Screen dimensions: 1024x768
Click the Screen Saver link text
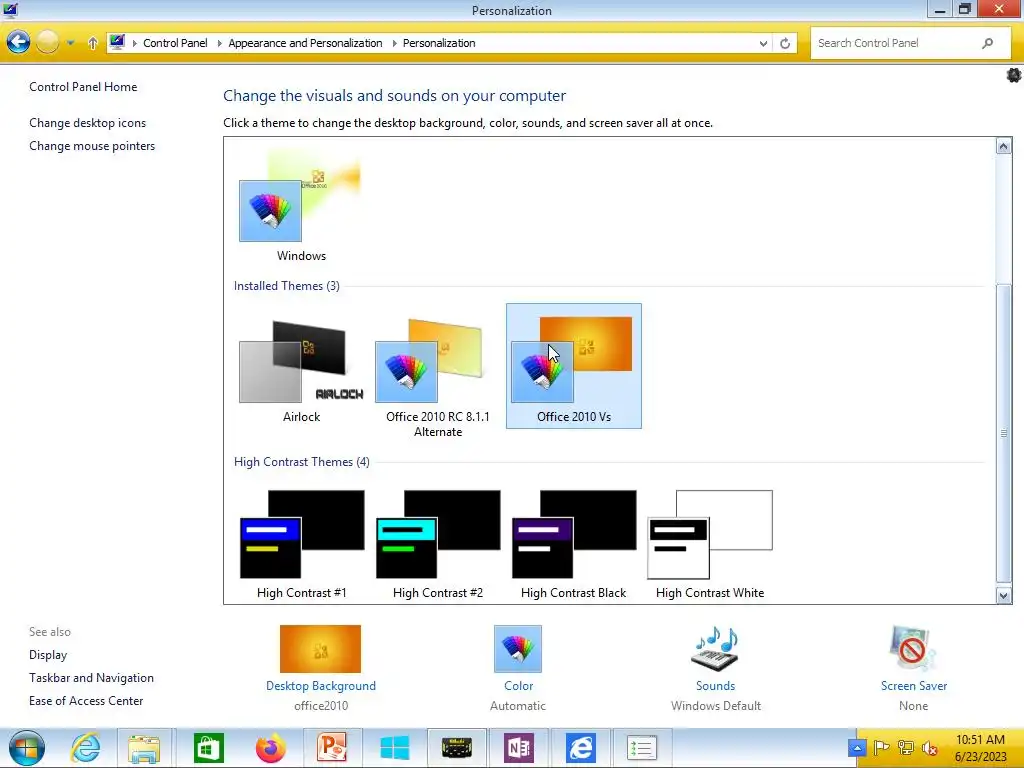914,686
